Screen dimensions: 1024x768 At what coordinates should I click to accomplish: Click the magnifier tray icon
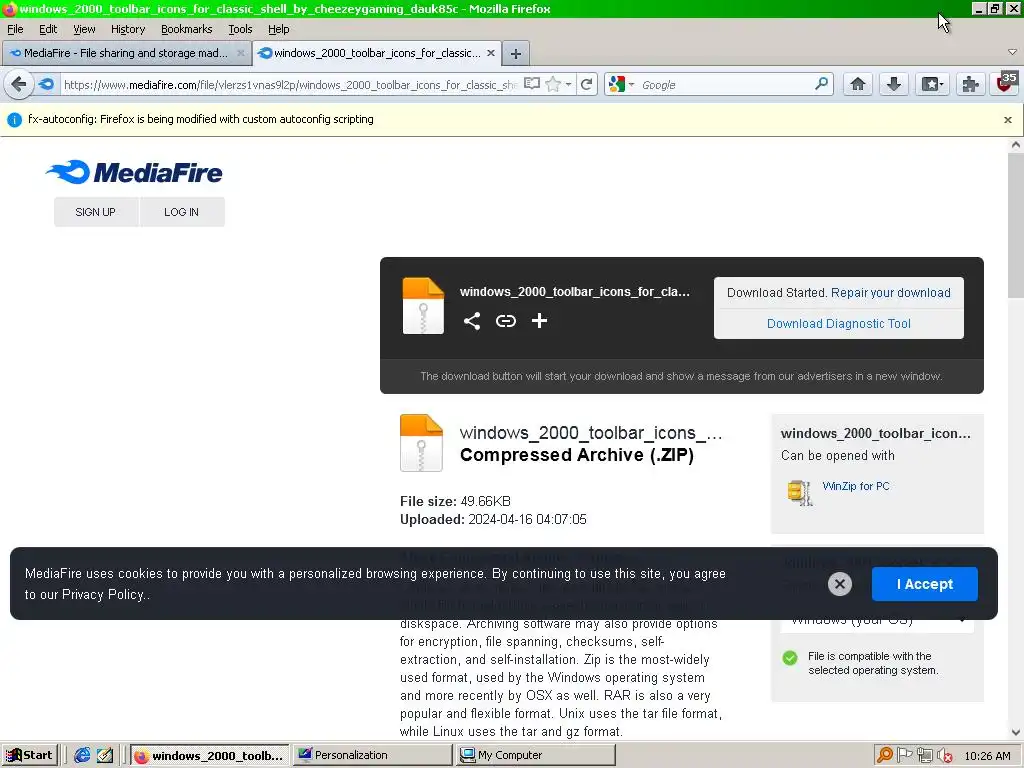click(x=885, y=756)
